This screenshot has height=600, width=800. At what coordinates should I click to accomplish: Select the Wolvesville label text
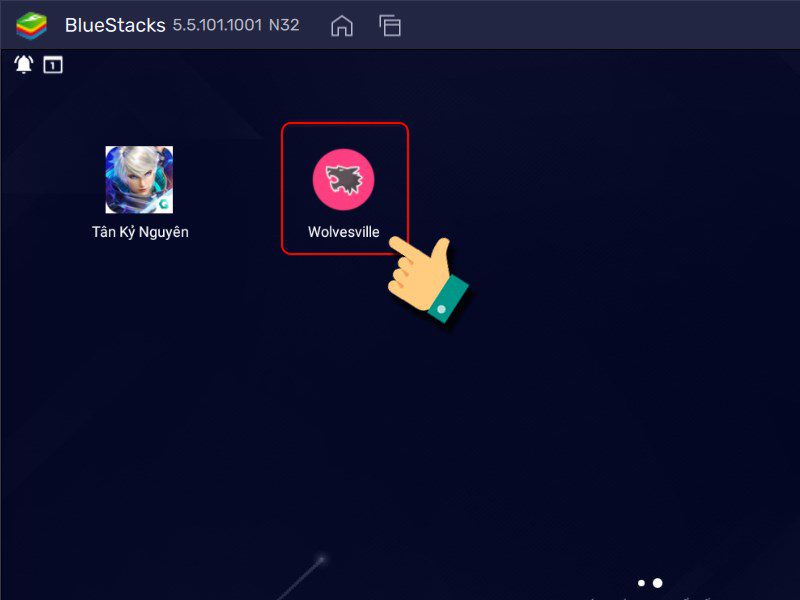point(343,232)
